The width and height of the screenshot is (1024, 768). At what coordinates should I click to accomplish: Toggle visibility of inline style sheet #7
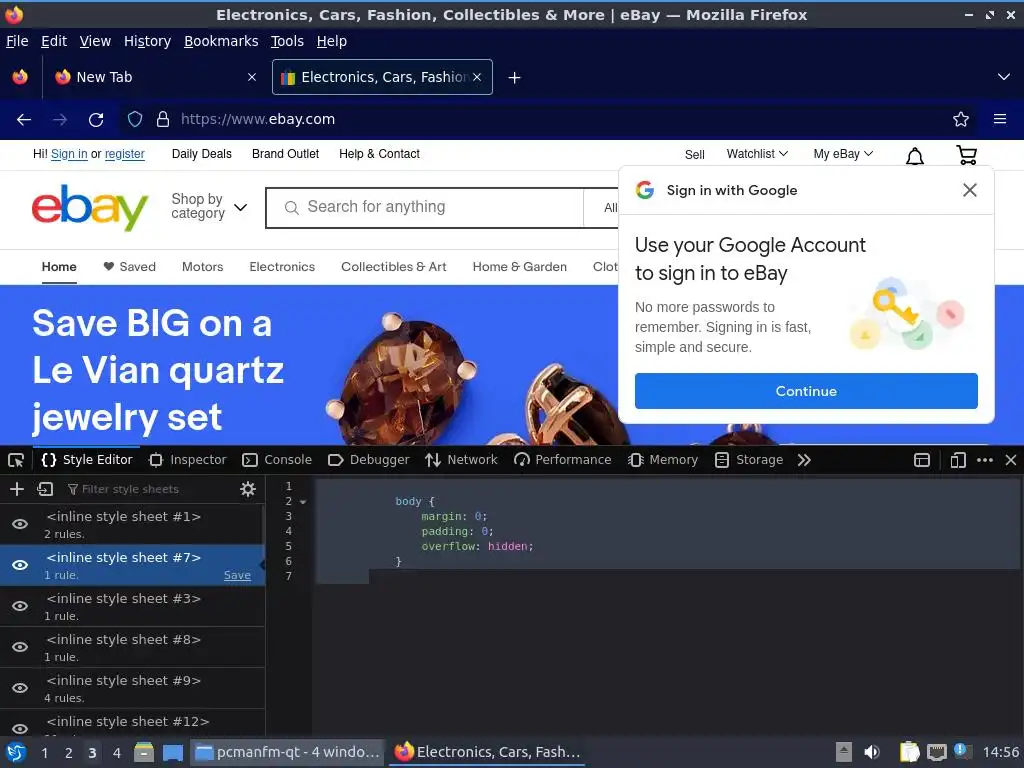(x=20, y=566)
